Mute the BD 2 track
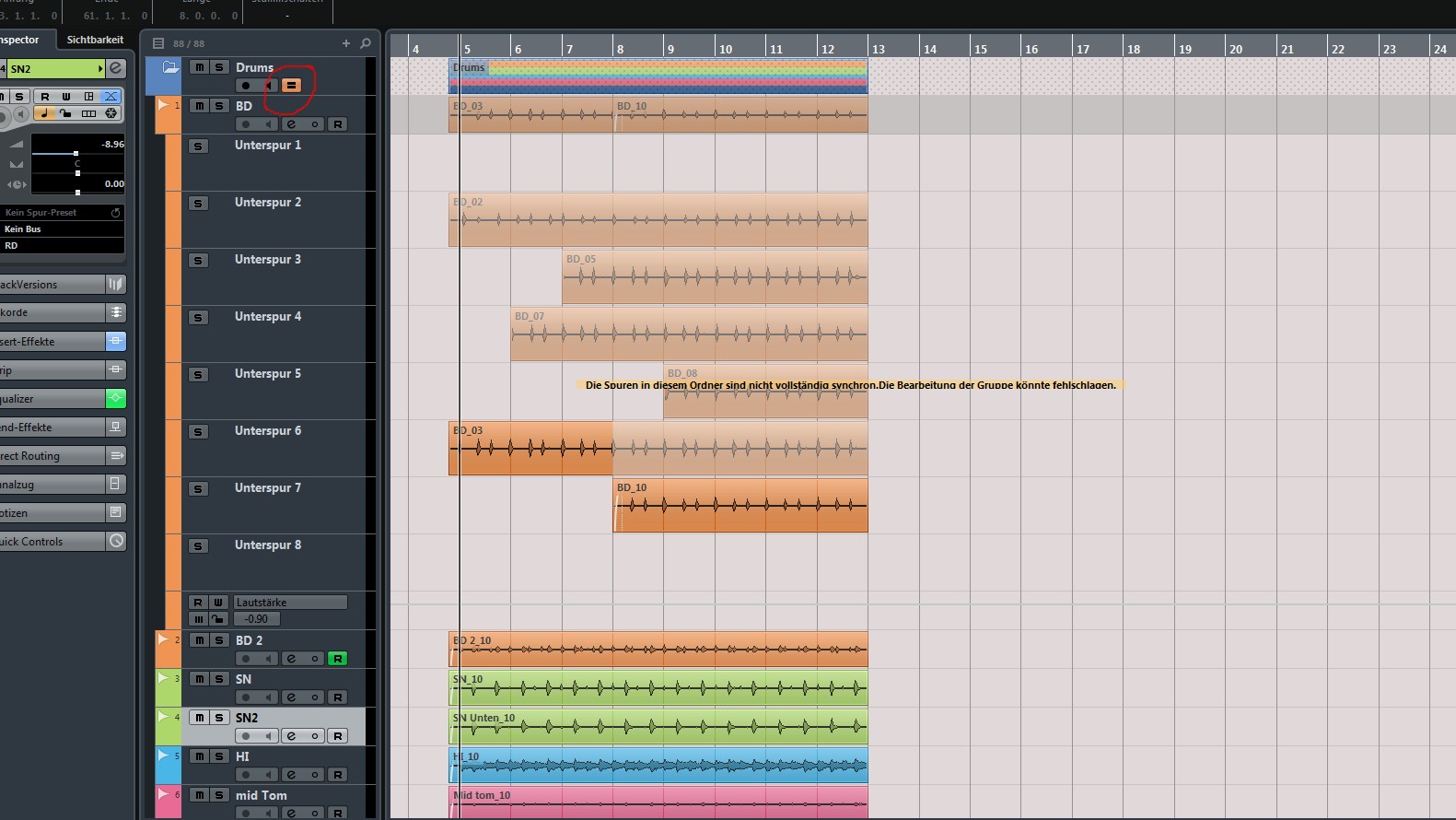The width and height of the screenshot is (1456, 820). [x=199, y=640]
